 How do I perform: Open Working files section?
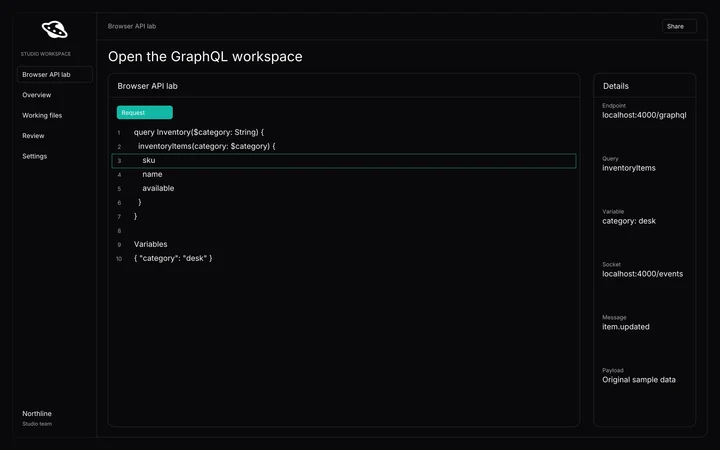pos(42,115)
